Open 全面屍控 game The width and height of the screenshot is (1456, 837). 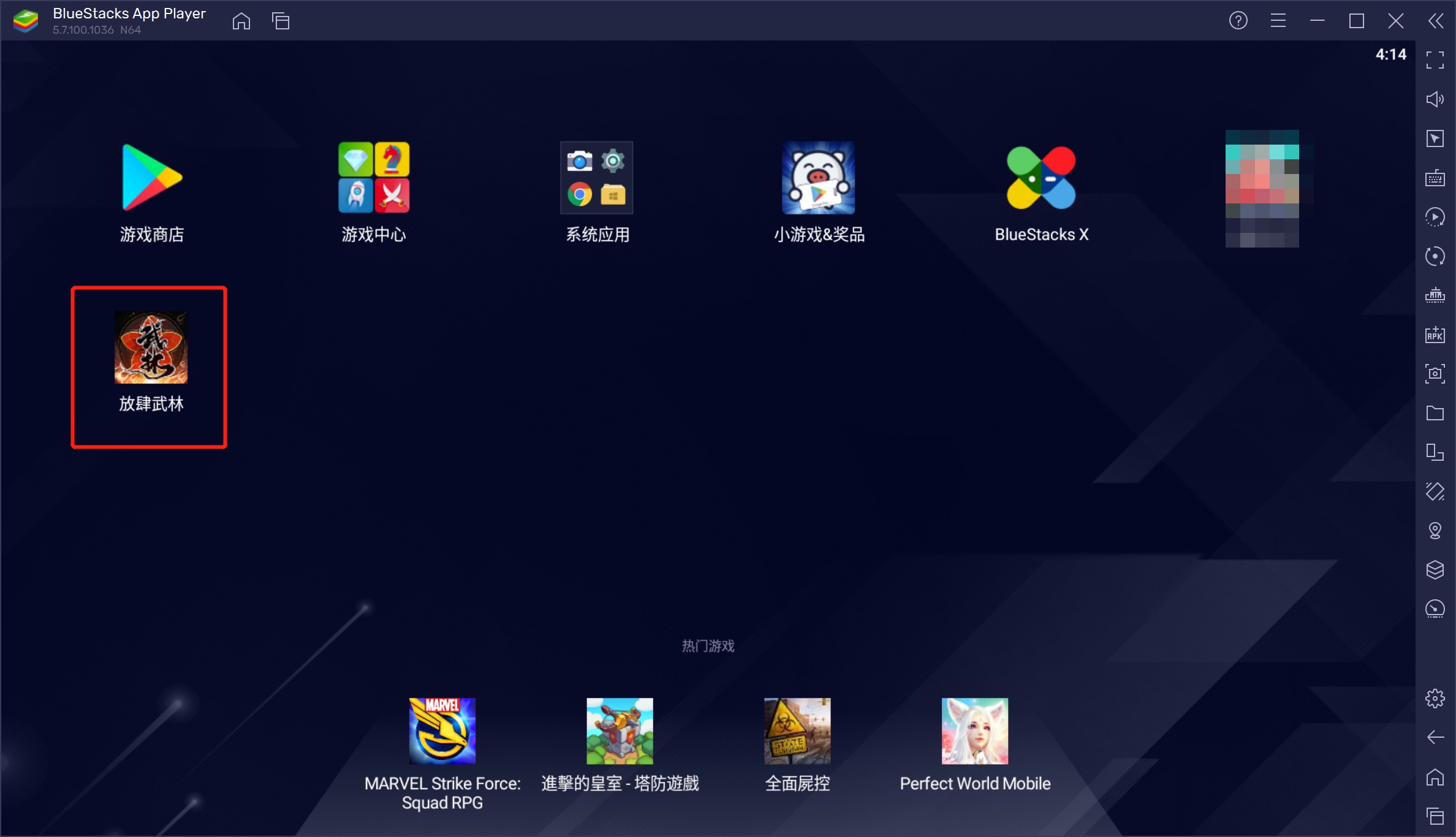click(797, 744)
